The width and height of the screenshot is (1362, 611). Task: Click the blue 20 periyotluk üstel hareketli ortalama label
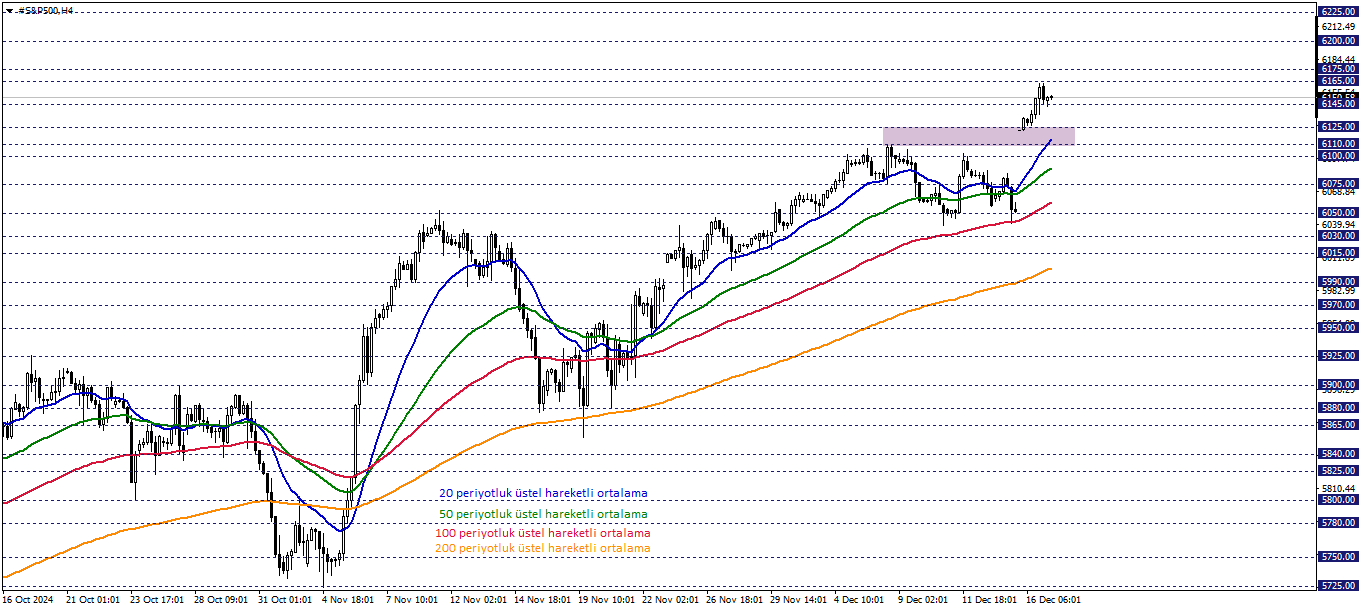tap(543, 493)
